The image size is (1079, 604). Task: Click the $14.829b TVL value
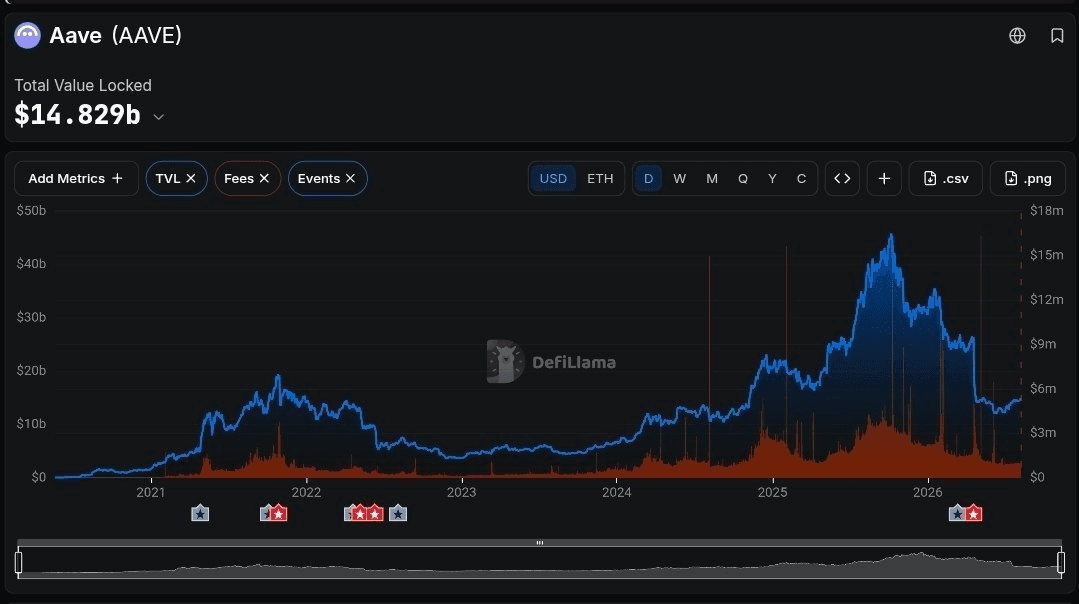click(x=78, y=115)
